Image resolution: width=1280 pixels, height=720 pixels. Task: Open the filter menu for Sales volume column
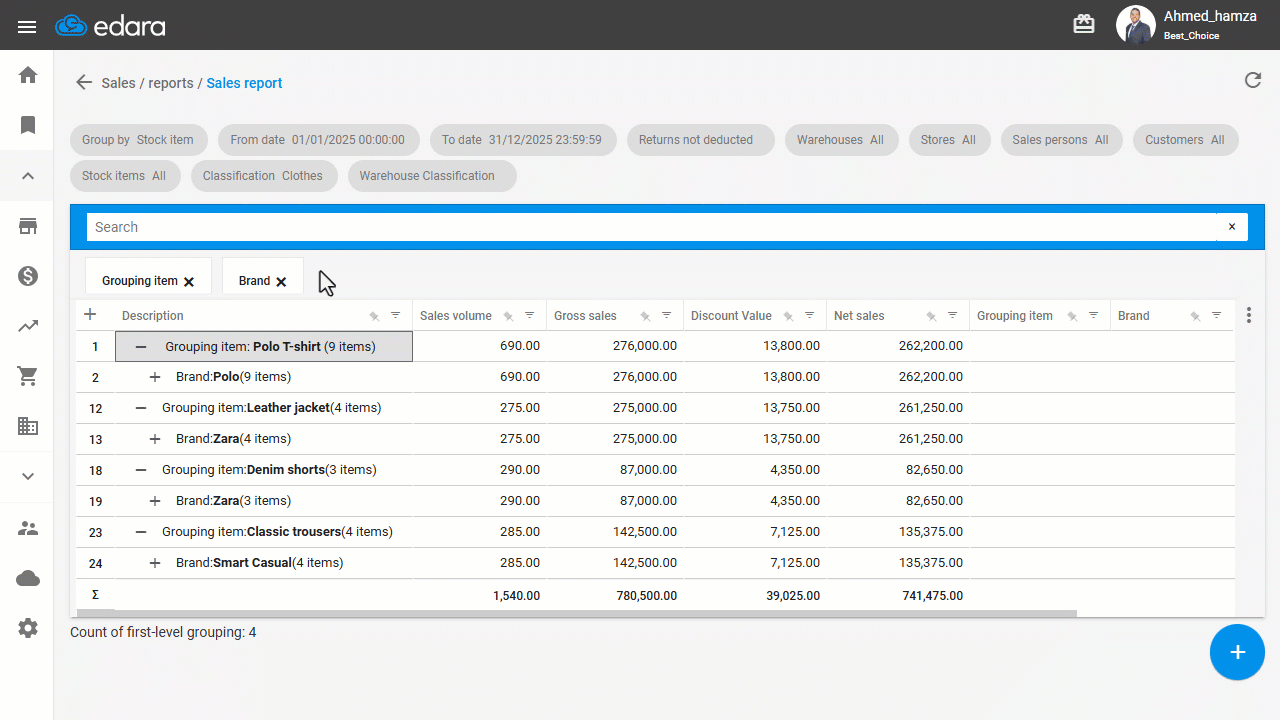pos(529,315)
